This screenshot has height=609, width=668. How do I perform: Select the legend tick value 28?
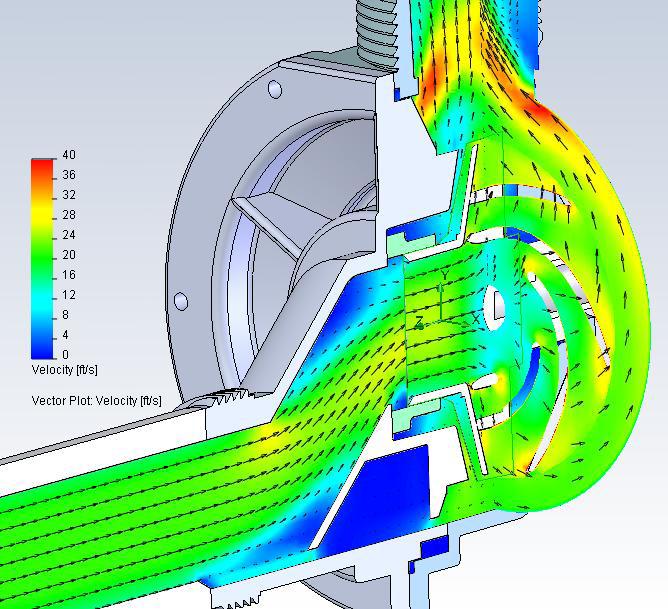69,215
